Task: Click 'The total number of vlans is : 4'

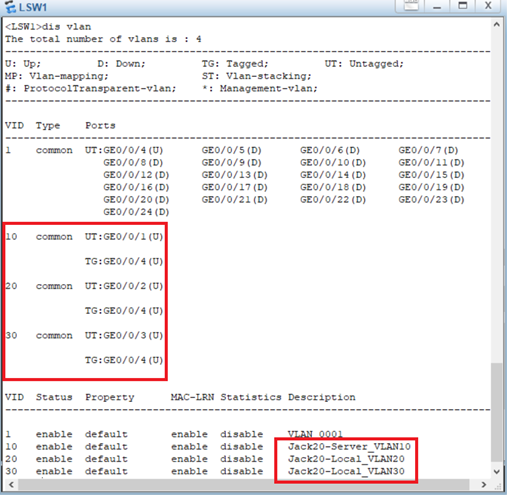Action: click(x=103, y=39)
